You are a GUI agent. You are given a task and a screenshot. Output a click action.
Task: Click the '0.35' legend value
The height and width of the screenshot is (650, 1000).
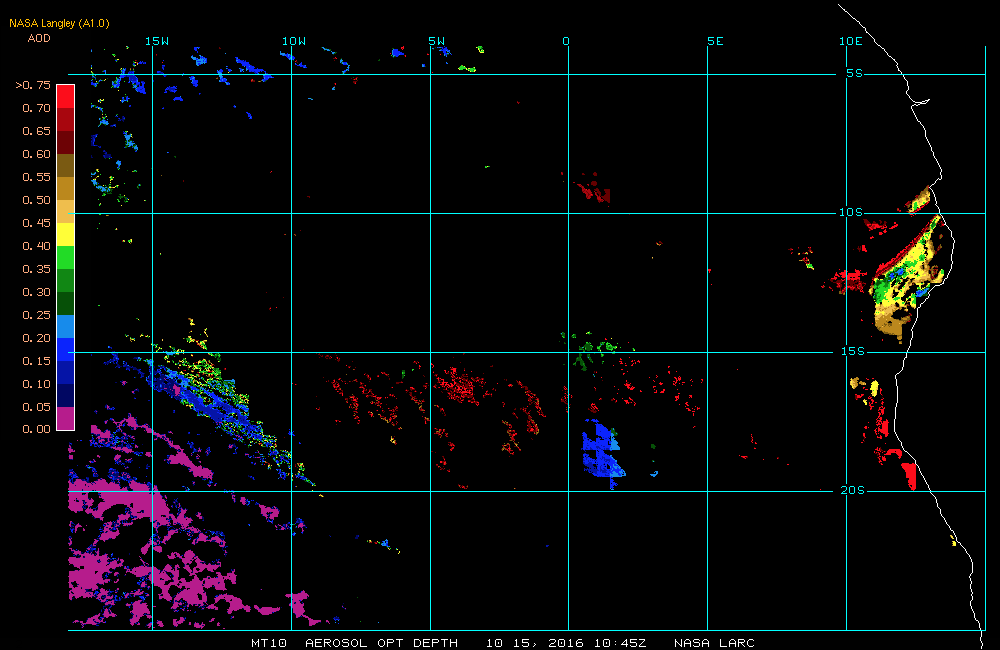coord(36,269)
